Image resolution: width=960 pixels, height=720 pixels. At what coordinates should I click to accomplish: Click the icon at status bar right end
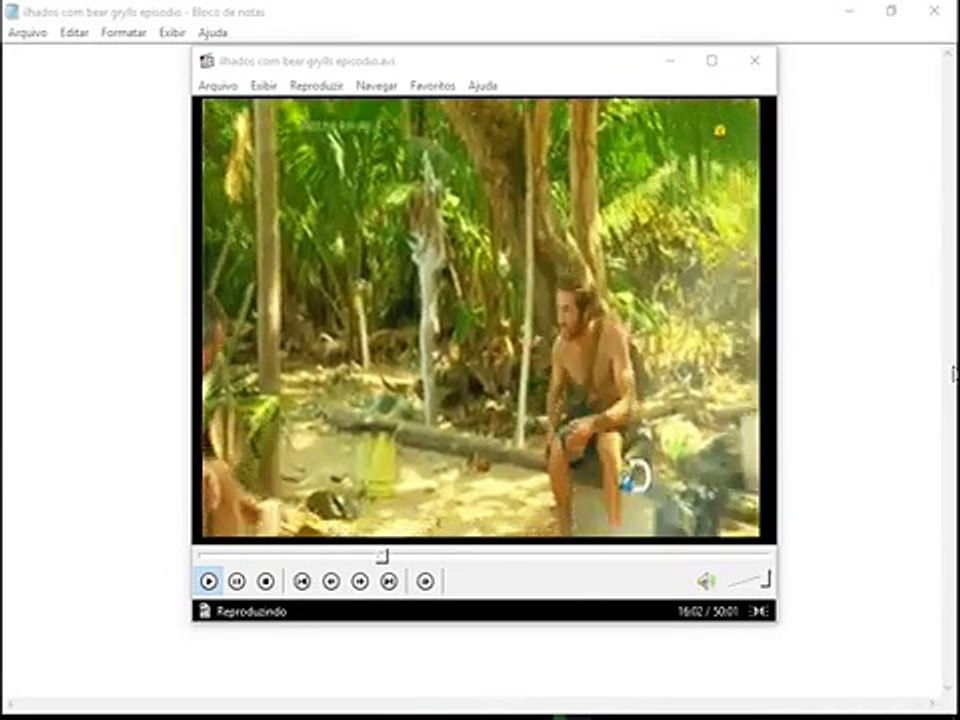click(x=759, y=611)
